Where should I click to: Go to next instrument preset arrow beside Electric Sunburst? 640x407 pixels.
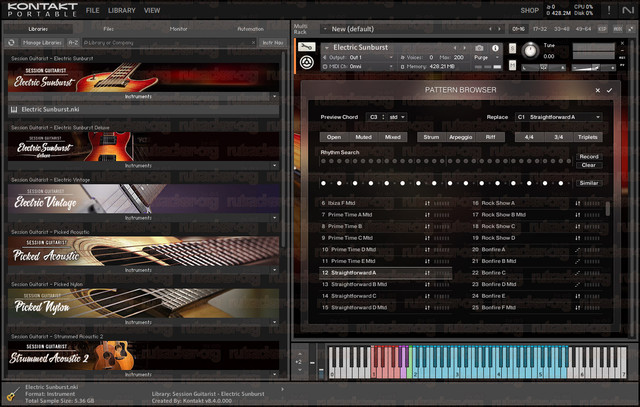(464, 48)
